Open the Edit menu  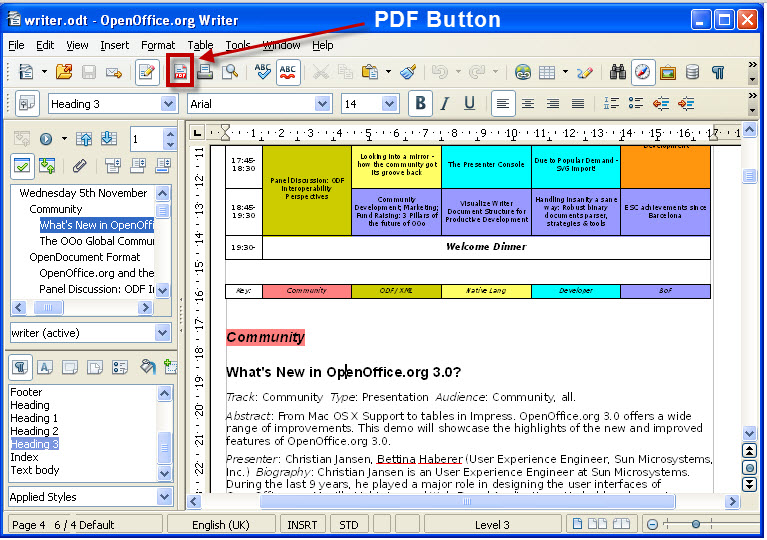tap(45, 45)
